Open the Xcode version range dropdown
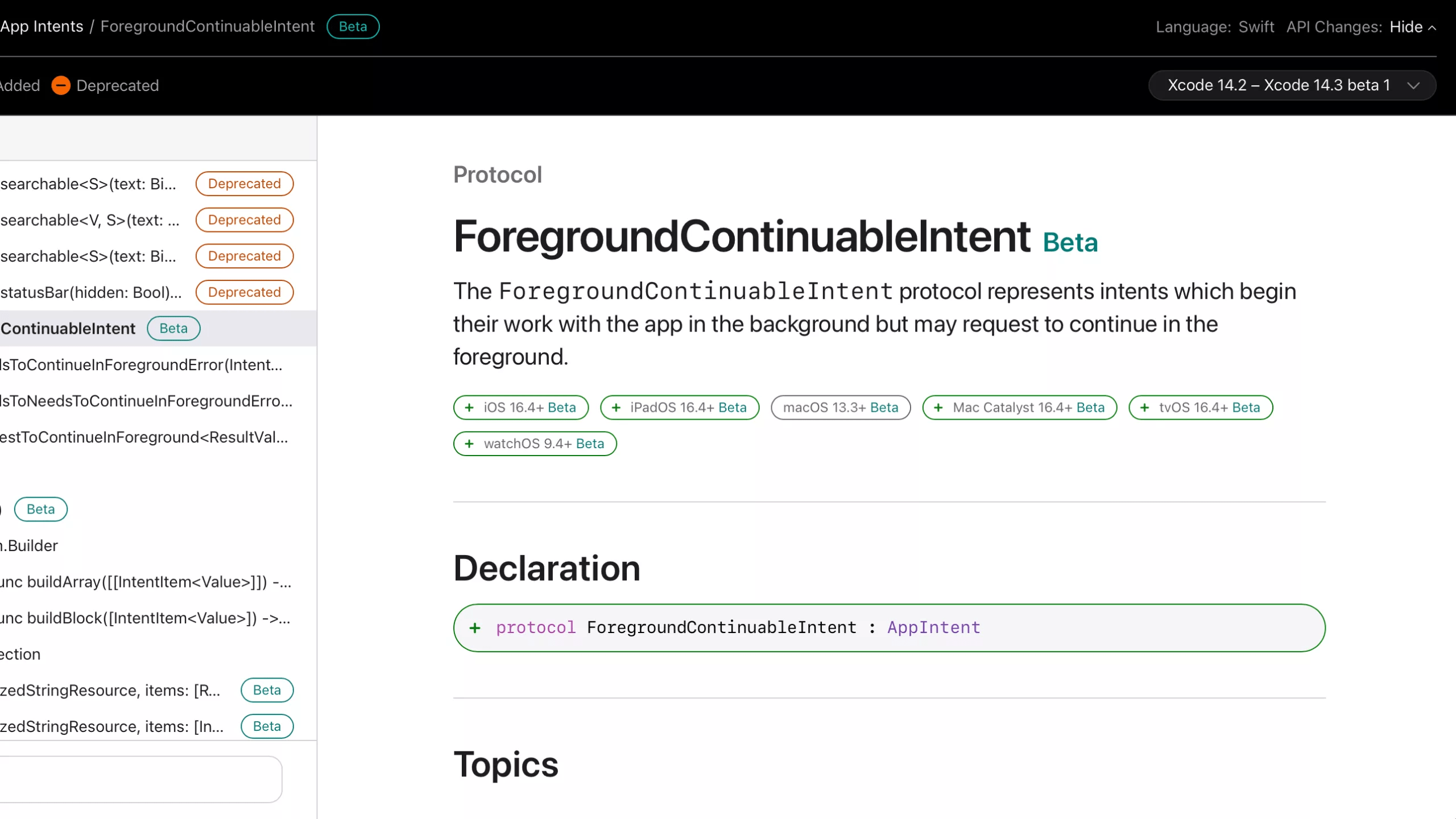The image size is (1456, 819). [x=1280, y=85]
